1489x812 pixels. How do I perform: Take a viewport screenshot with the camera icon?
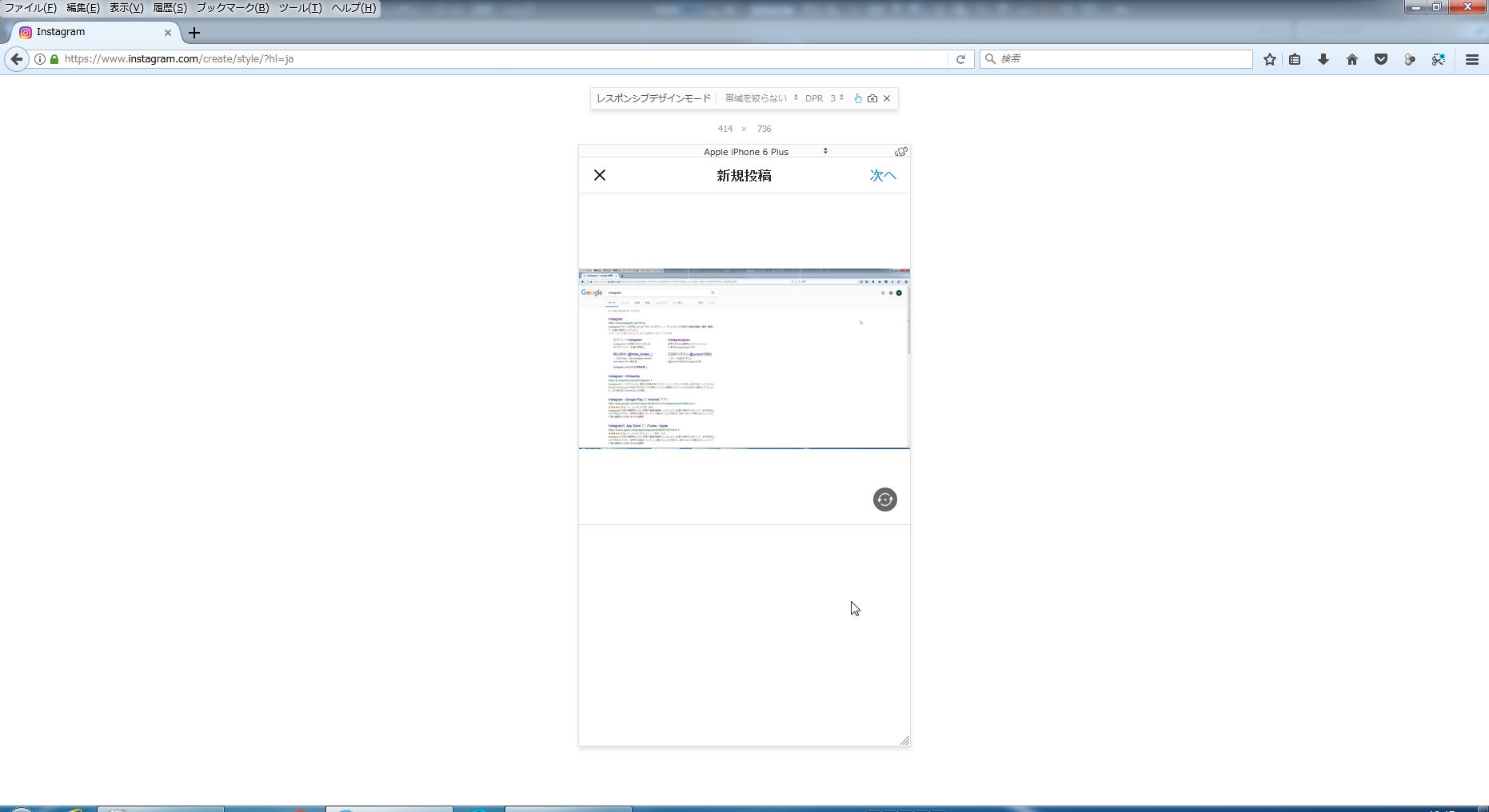tap(872, 98)
